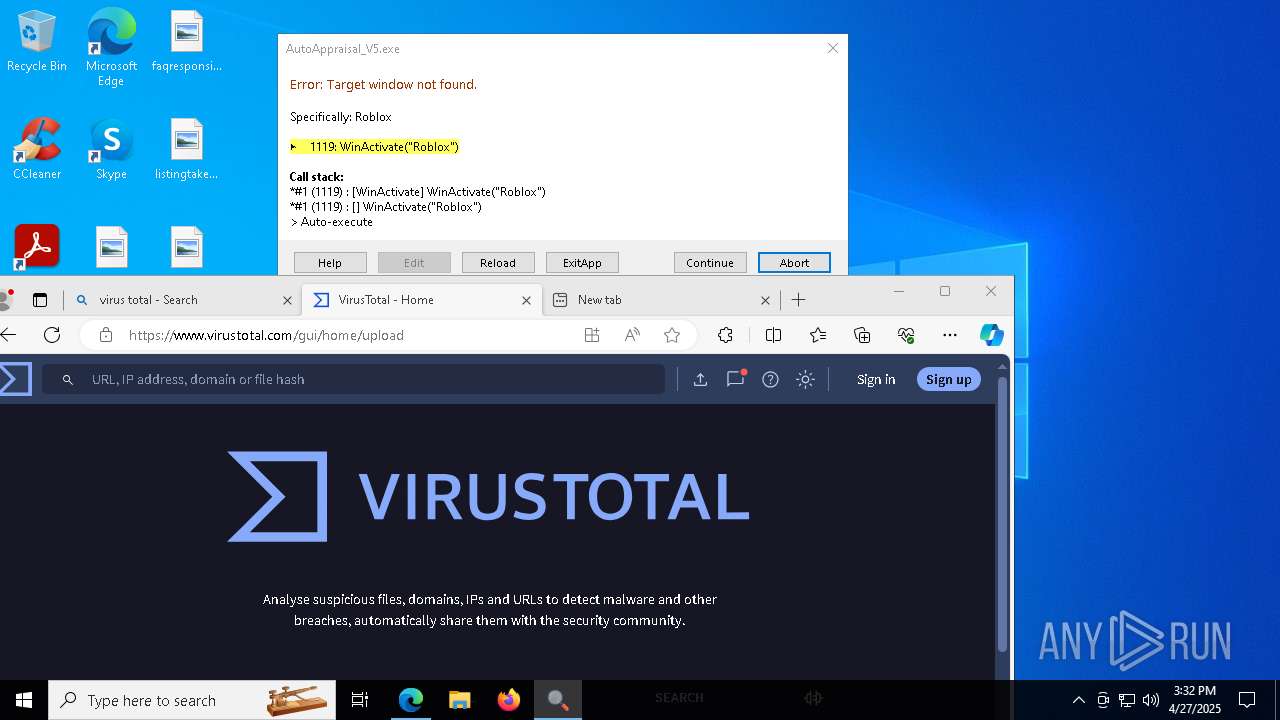Toggle Edge split screen

tap(773, 335)
